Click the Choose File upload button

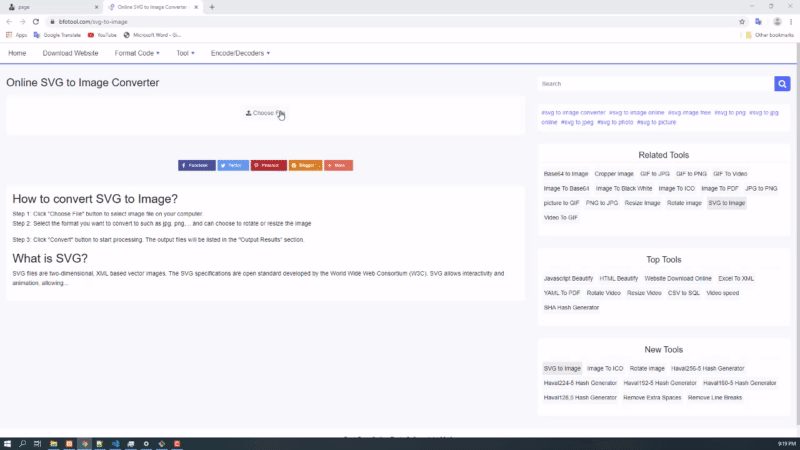265,114
